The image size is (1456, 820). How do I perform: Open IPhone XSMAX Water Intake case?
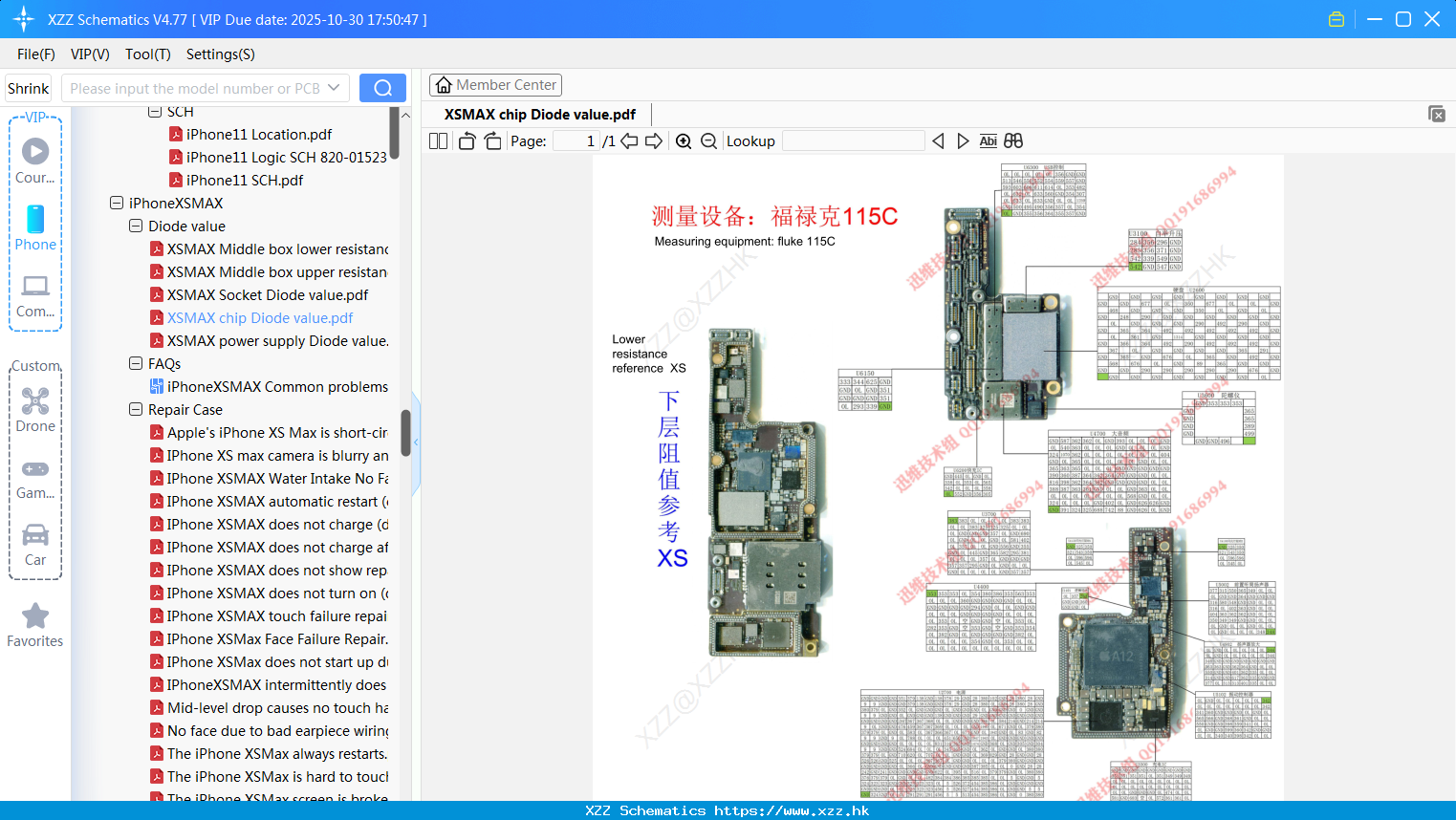click(x=270, y=478)
